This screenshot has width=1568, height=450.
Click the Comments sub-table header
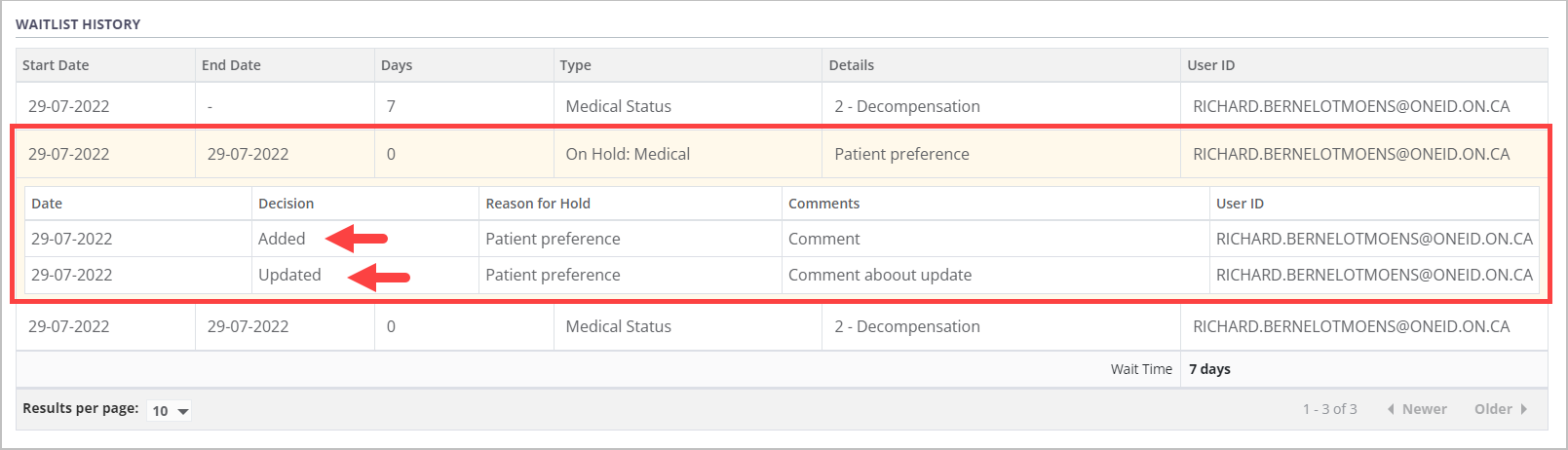coord(823,204)
